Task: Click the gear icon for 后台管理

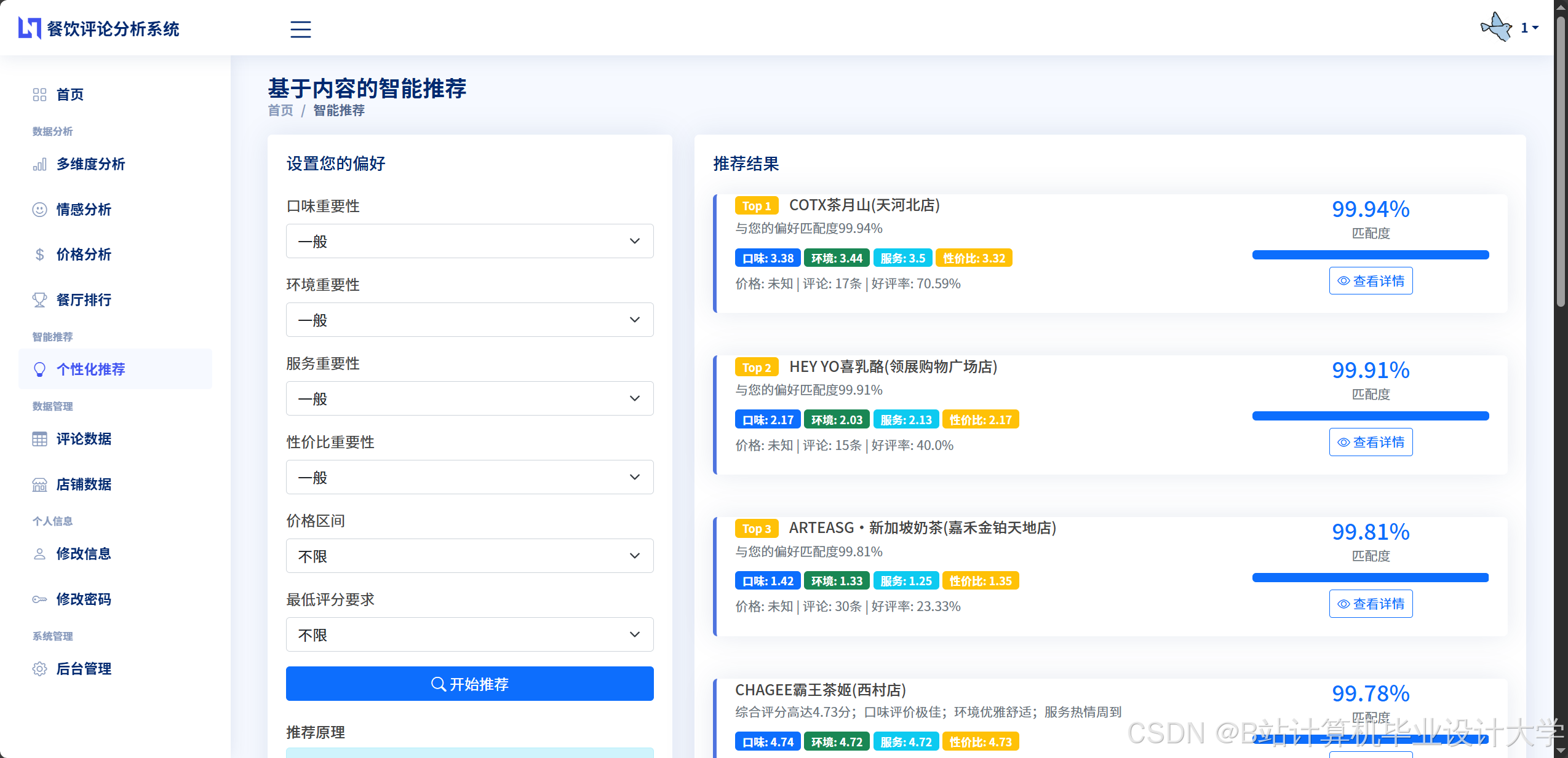Action: [39, 669]
